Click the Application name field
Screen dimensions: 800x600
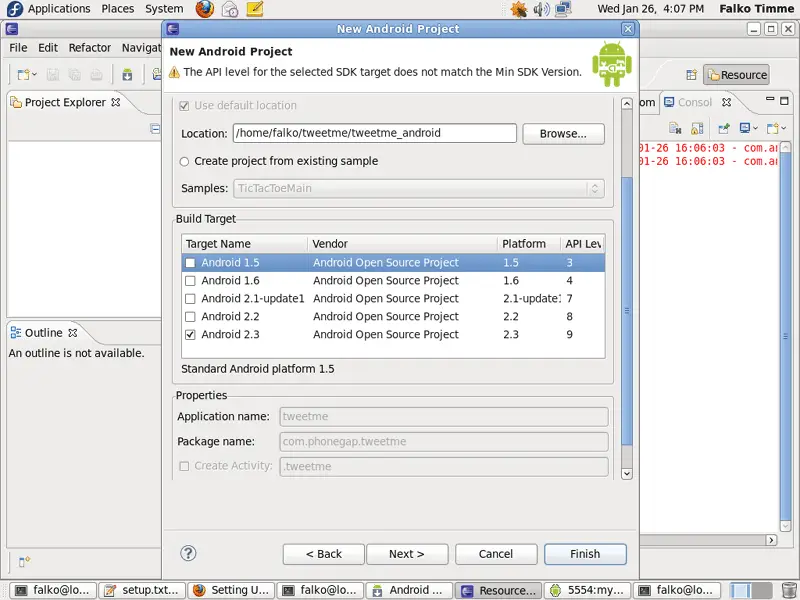[444, 416]
